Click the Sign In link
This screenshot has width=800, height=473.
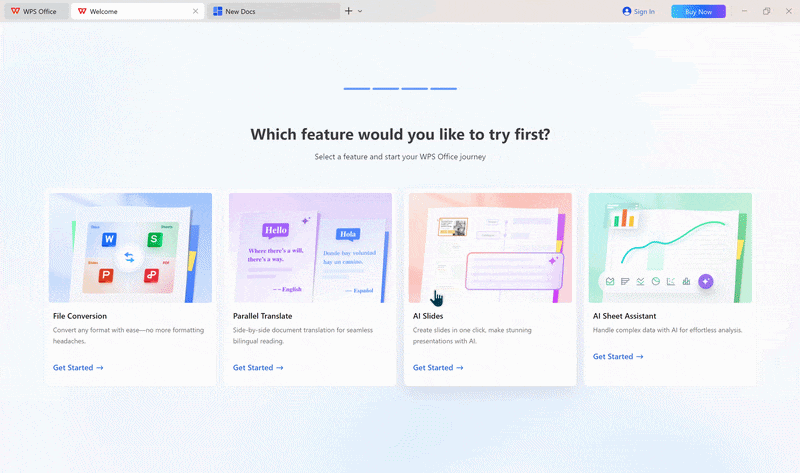pos(644,12)
